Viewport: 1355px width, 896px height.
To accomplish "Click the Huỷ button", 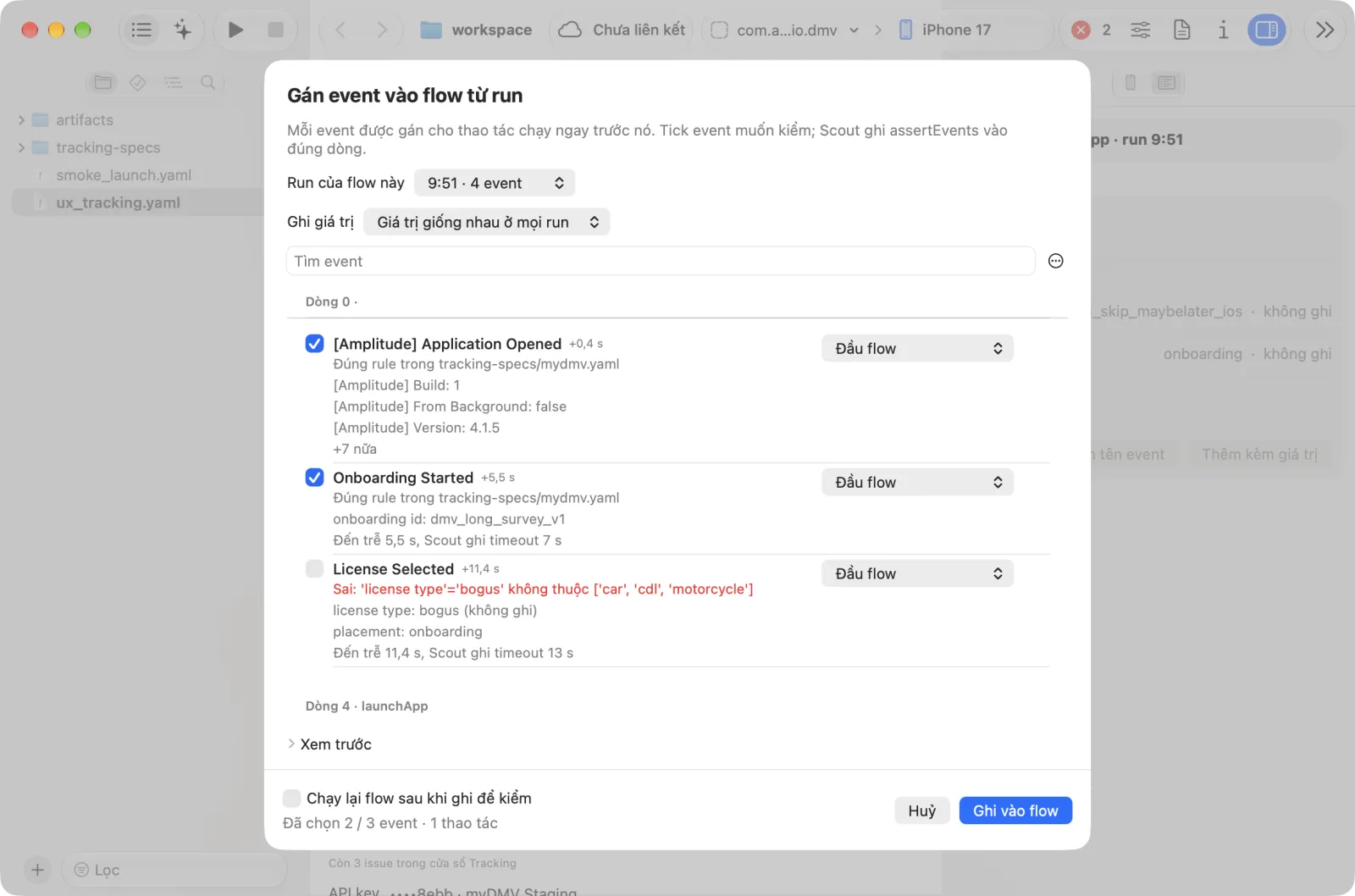I will click(x=922, y=810).
